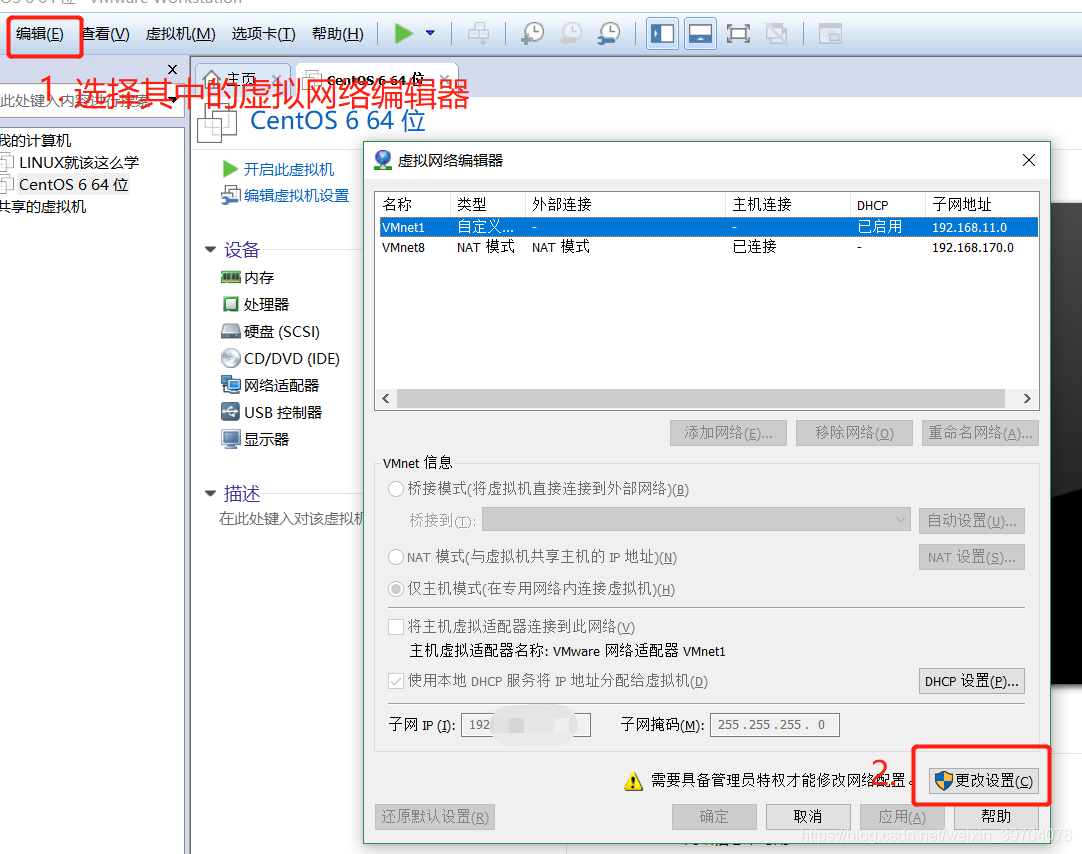Image resolution: width=1082 pixels, height=854 pixels.
Task: Take a snapshot using the toolbar clock icon
Action: pos(533,33)
